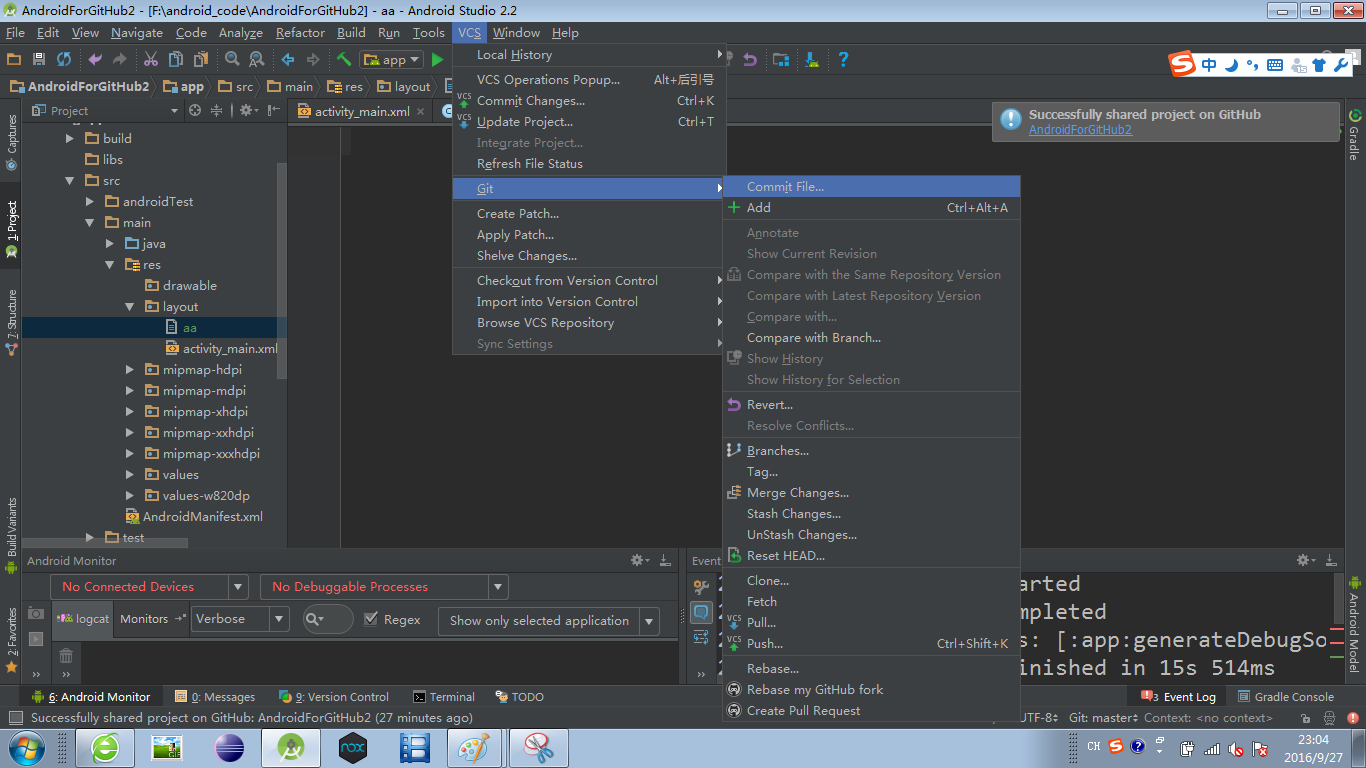Open the Gradle Console button
The width and height of the screenshot is (1366, 768).
click(1286, 697)
